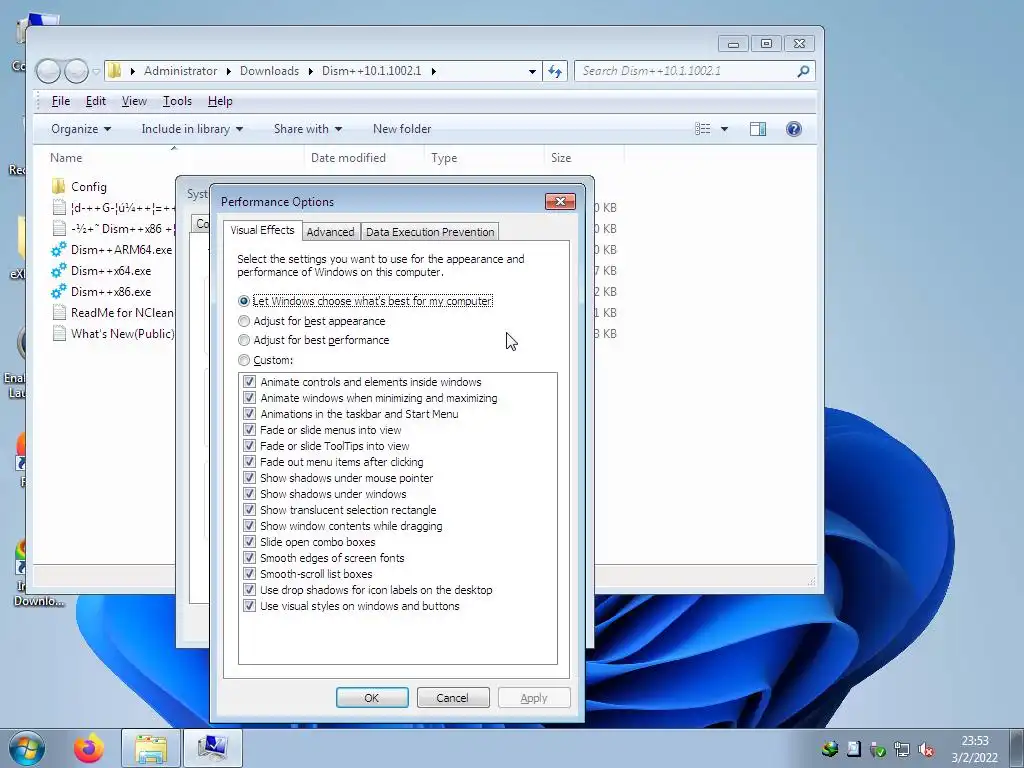Open the address bar history dropdown arrow

pyautogui.click(x=532, y=71)
